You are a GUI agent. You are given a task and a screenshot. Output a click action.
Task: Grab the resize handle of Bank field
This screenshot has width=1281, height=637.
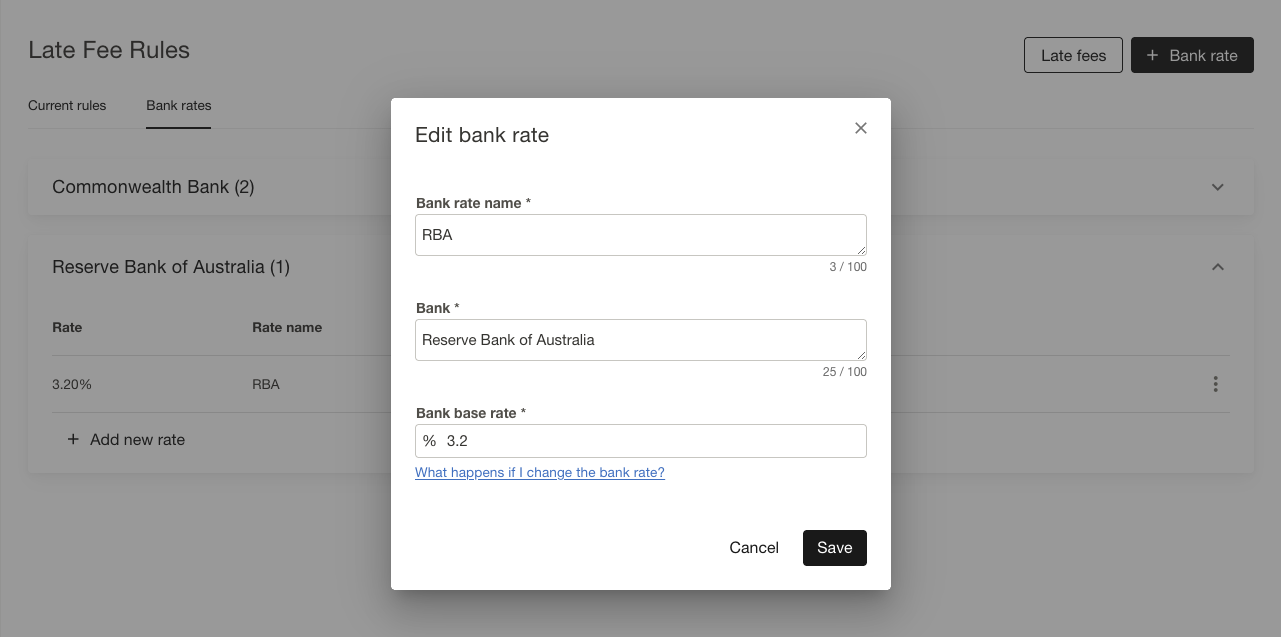(x=860, y=354)
